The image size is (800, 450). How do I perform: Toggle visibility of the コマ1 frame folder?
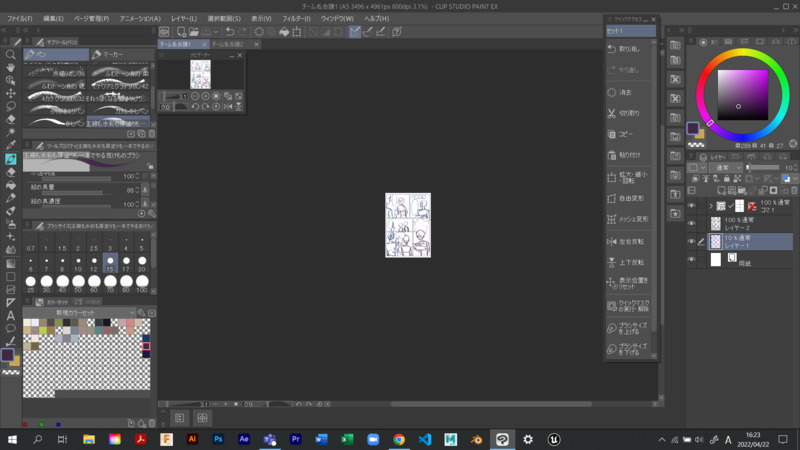[691, 206]
